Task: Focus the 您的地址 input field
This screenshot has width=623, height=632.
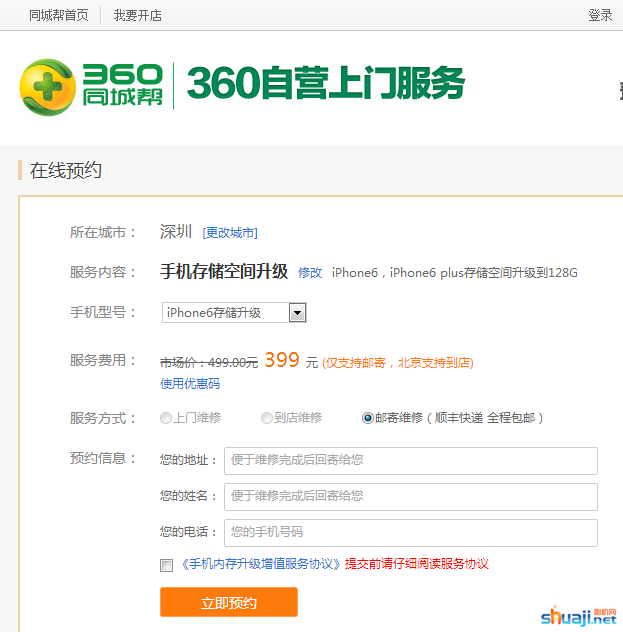Action: 411,461
